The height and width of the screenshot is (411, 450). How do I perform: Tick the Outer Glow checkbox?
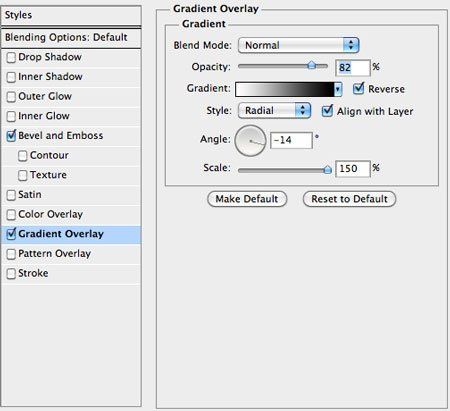coord(11,97)
